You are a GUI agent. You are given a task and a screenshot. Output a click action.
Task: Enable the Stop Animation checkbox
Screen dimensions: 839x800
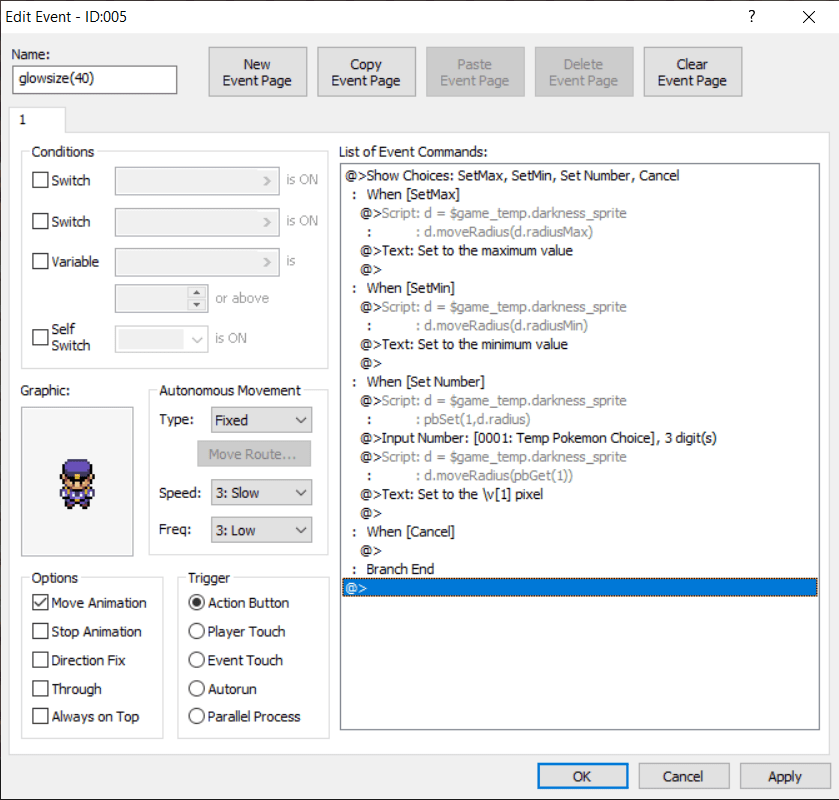(40, 632)
